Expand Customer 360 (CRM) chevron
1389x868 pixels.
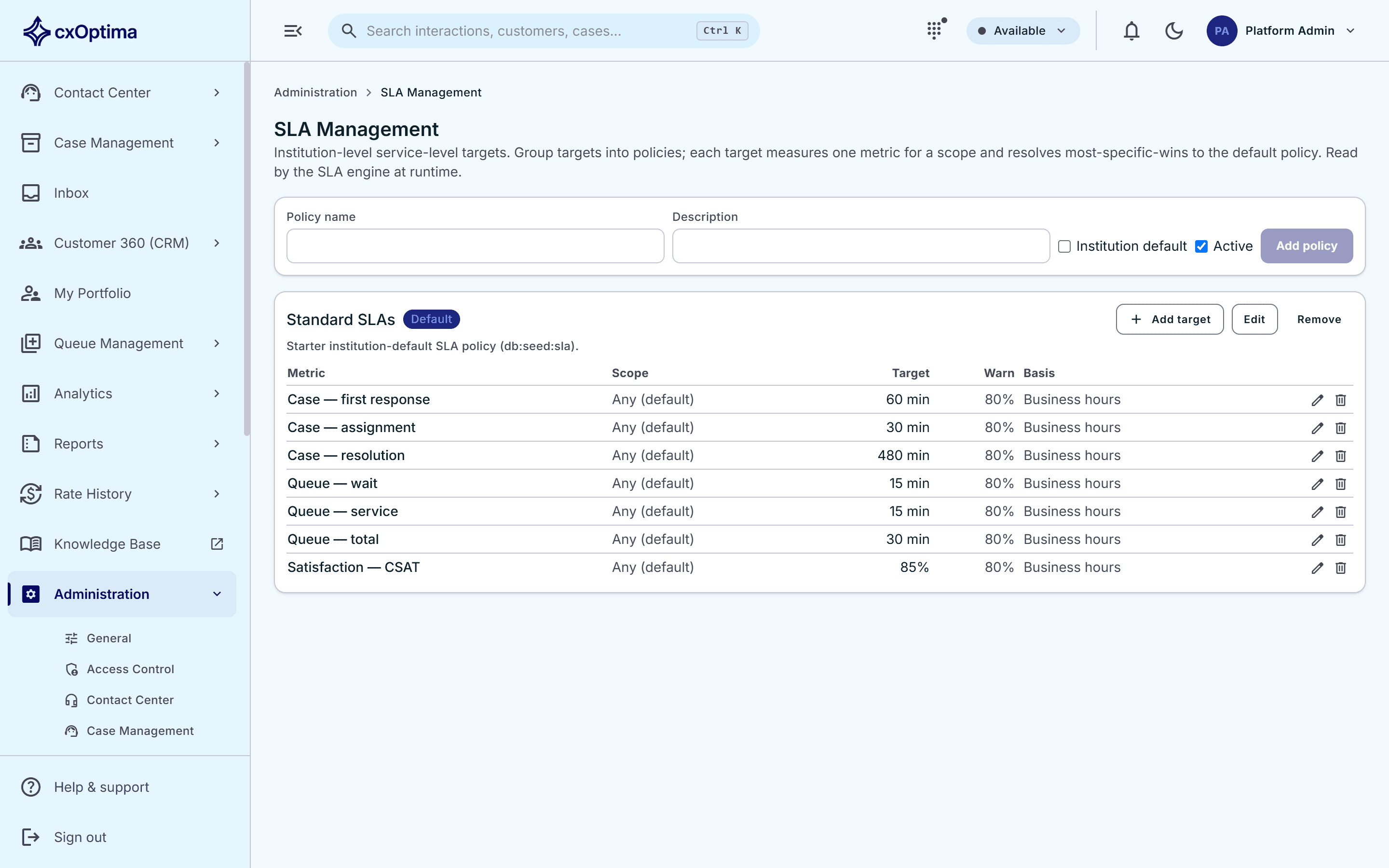(217, 243)
